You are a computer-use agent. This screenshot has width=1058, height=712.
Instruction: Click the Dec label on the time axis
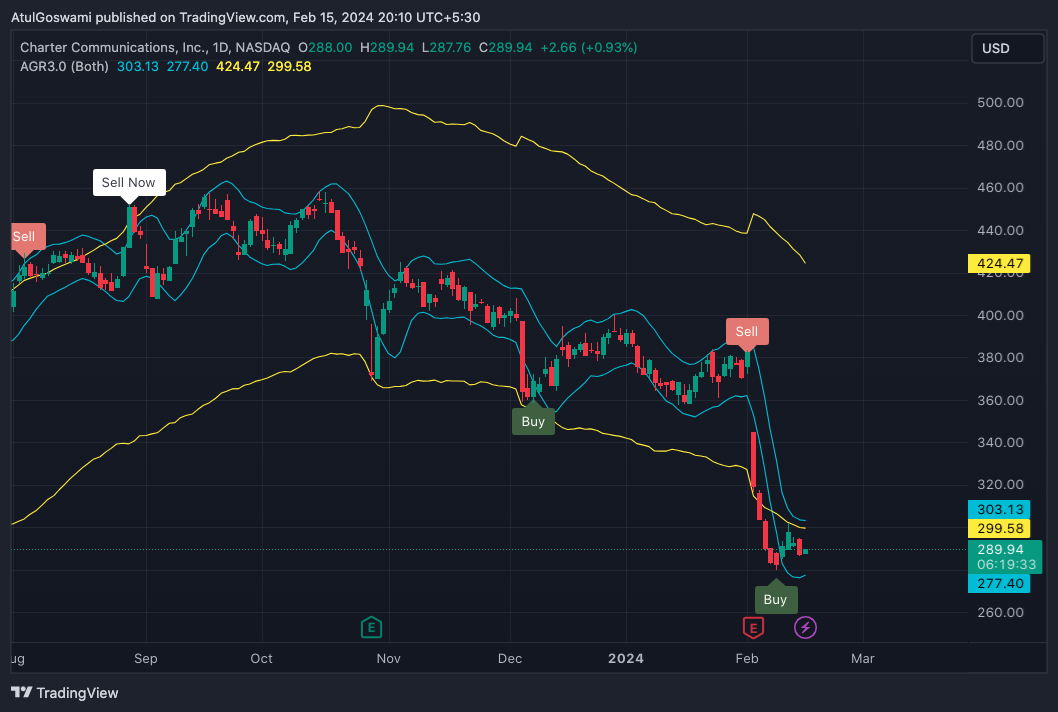[510, 658]
